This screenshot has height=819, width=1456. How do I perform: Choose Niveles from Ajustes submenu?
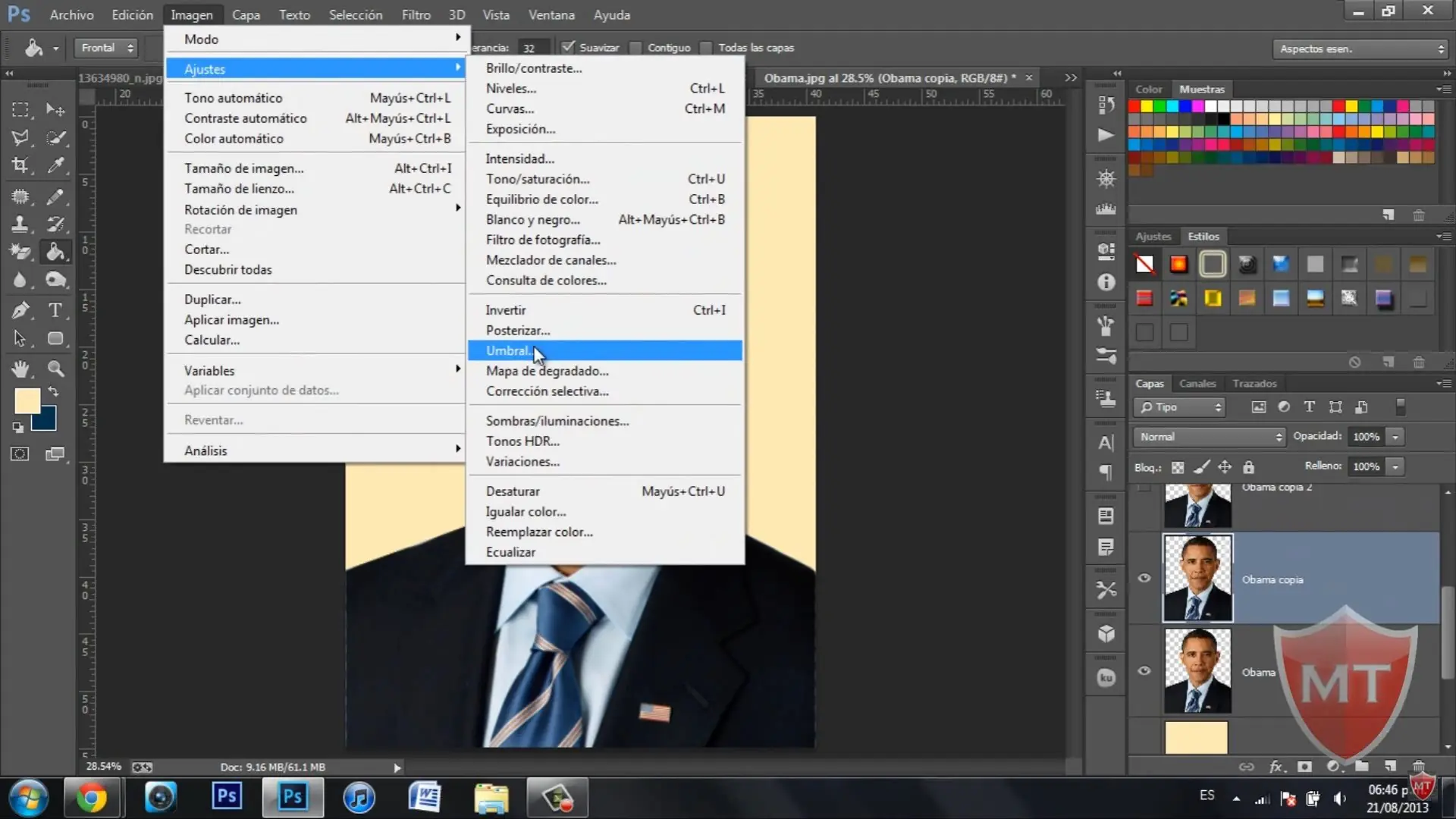pyautogui.click(x=604, y=88)
